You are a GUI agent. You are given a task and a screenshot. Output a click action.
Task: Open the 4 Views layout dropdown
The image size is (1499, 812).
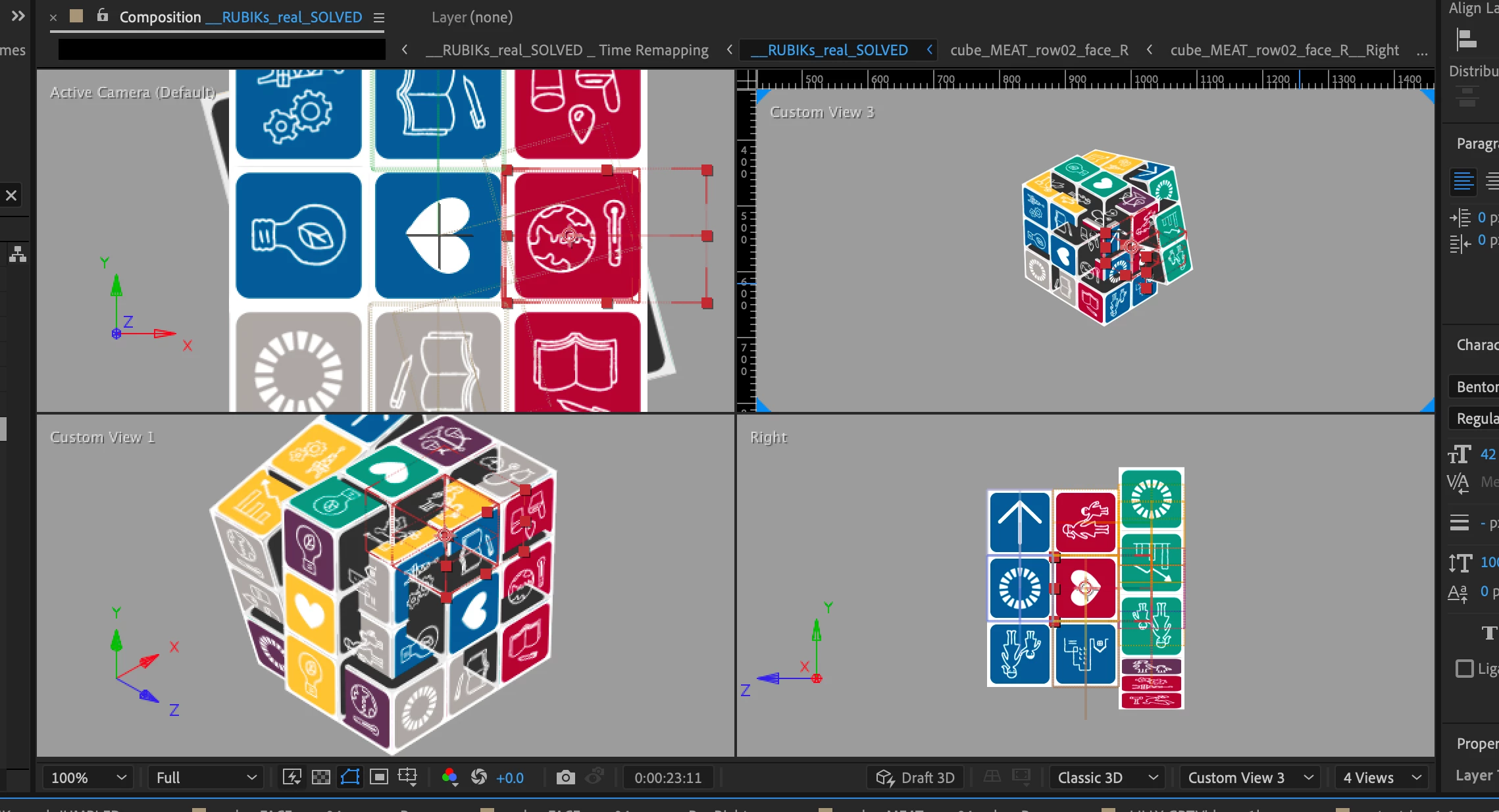pos(1381,778)
